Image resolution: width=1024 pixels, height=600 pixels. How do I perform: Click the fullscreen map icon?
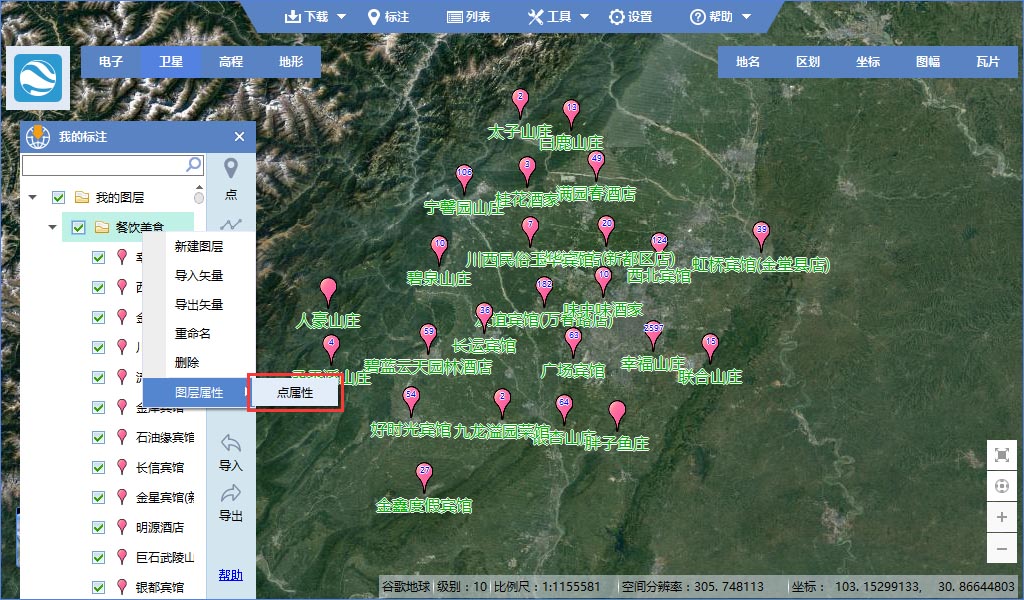1002,455
